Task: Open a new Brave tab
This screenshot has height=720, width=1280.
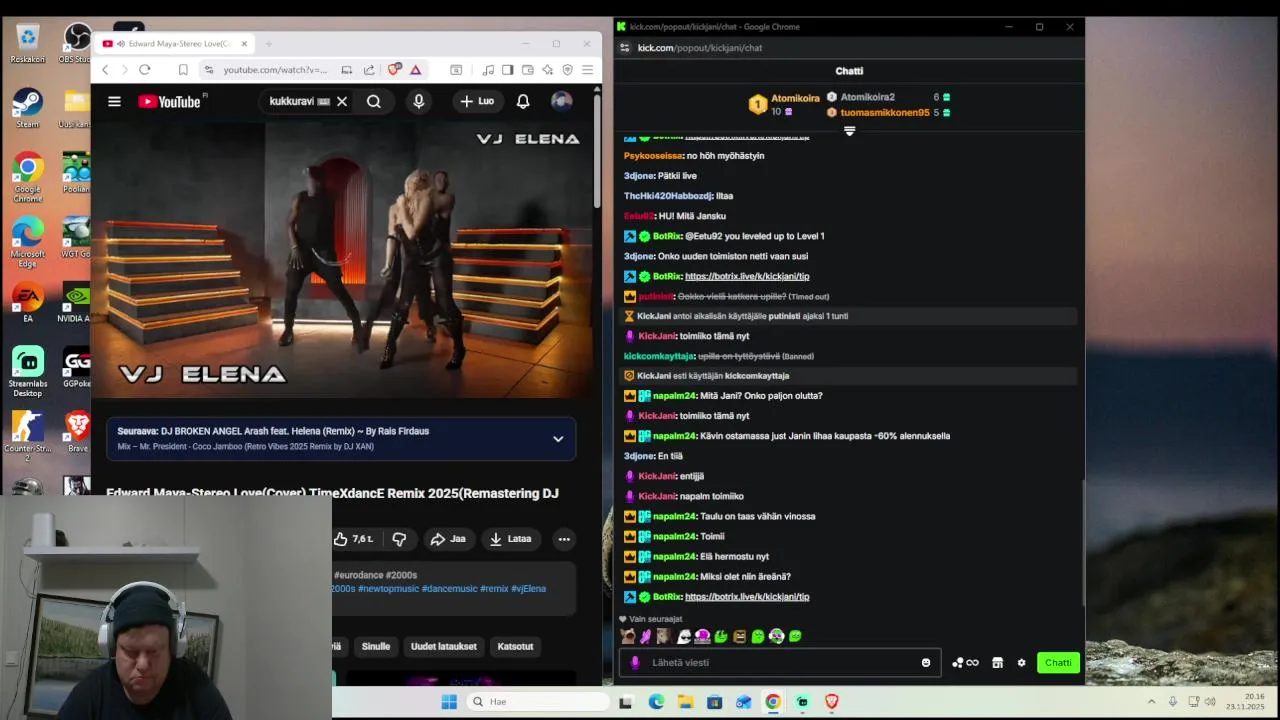Action: pyautogui.click(x=268, y=43)
